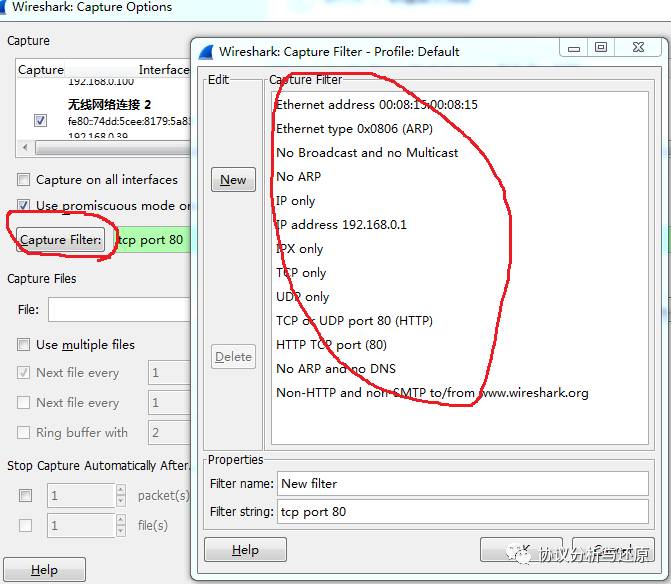
Task: Click the 'Interface' column header
Action: (x=164, y=70)
